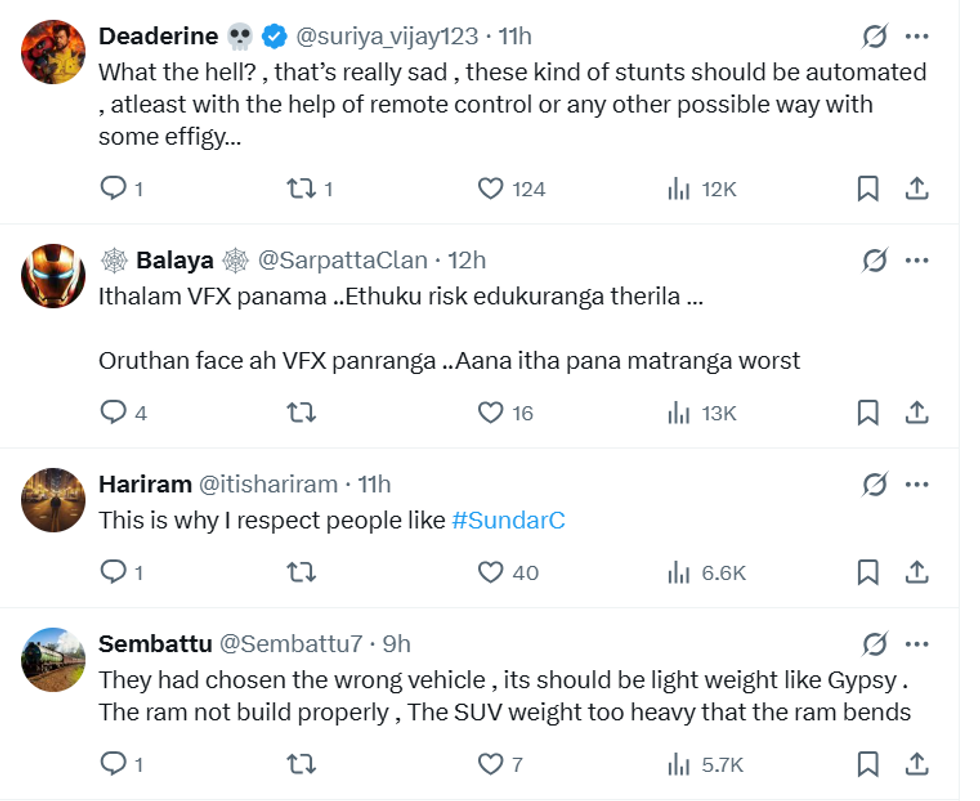
Task: Retweet Deaderine's post
Action: (301, 188)
